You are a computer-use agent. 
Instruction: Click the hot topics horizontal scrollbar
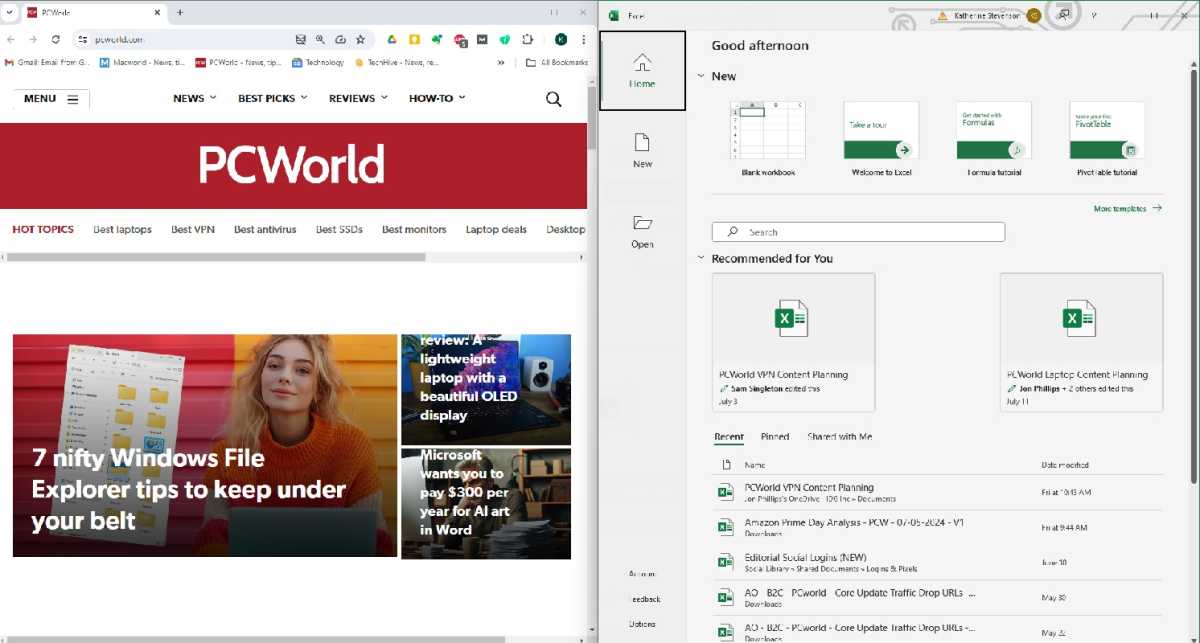click(216, 257)
